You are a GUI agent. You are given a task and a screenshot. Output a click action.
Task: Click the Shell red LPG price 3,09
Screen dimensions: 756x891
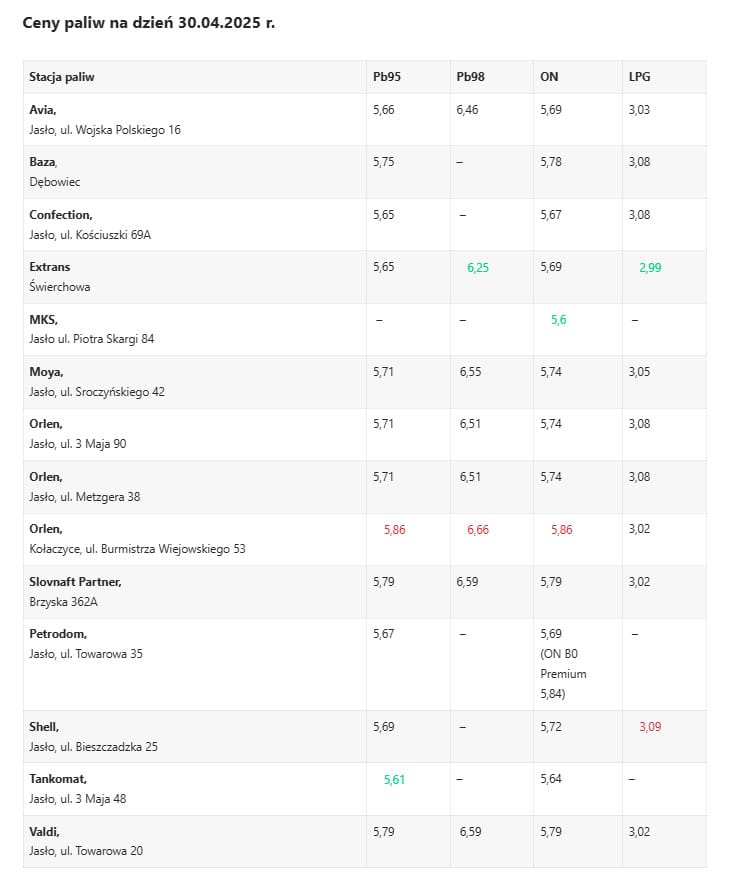(650, 727)
